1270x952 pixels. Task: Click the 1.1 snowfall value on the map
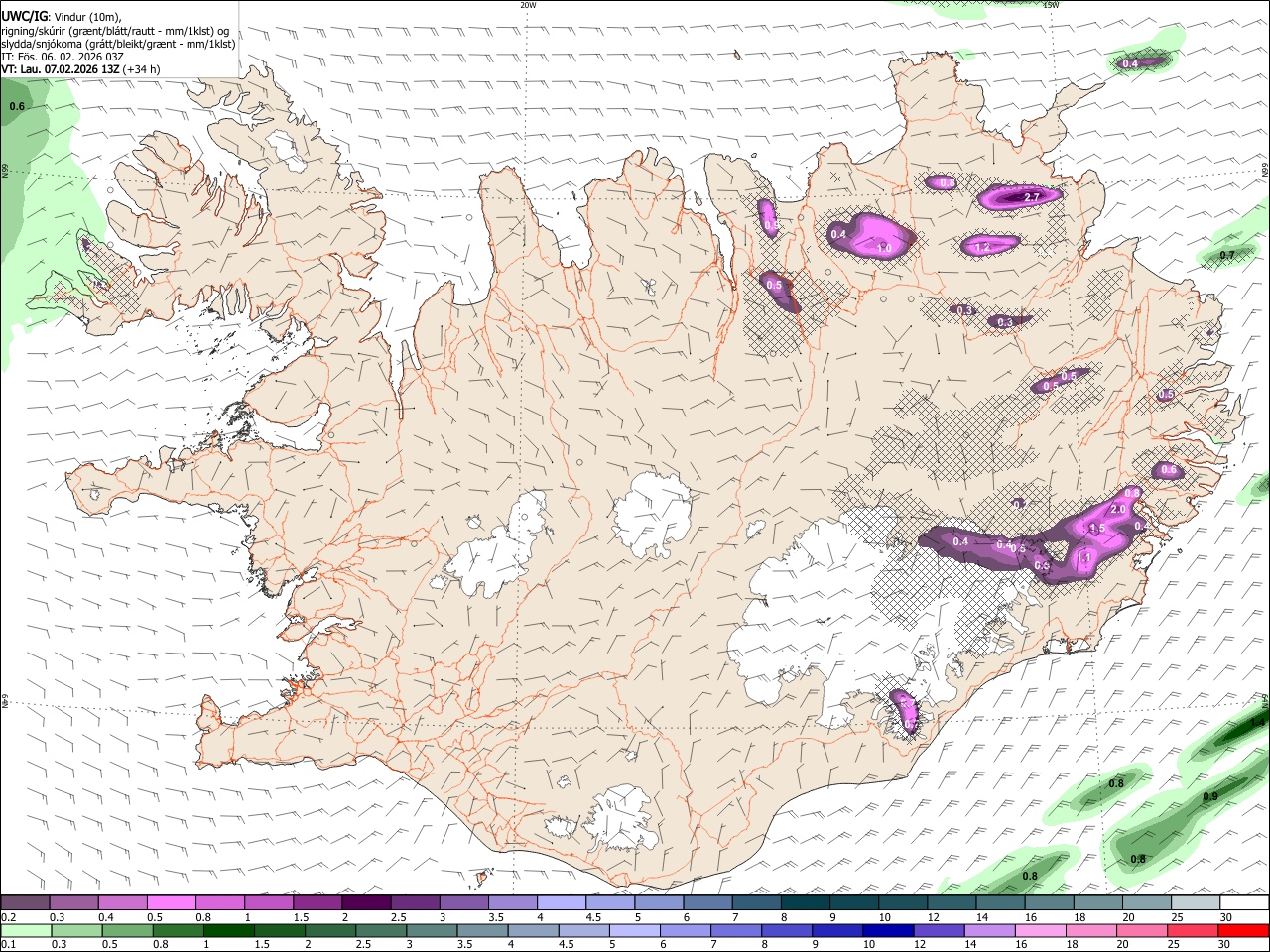(x=1084, y=559)
